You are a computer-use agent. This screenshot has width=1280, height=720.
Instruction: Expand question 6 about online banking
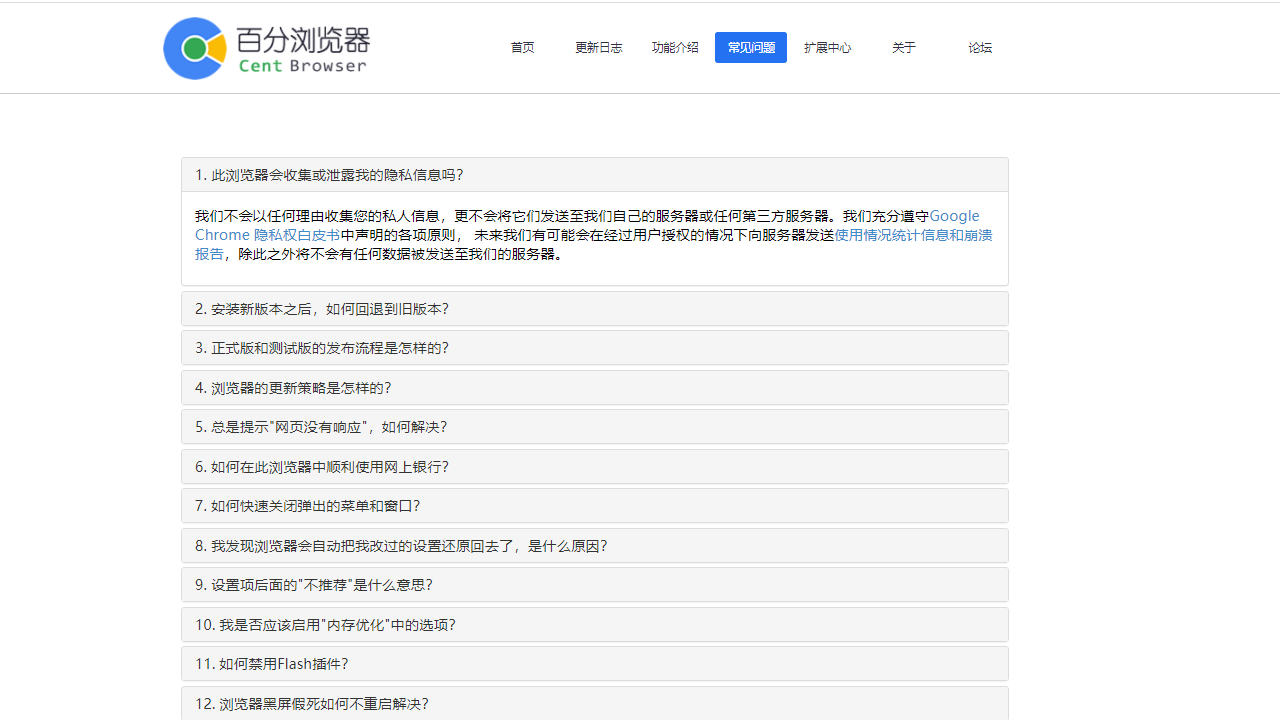tap(322, 467)
